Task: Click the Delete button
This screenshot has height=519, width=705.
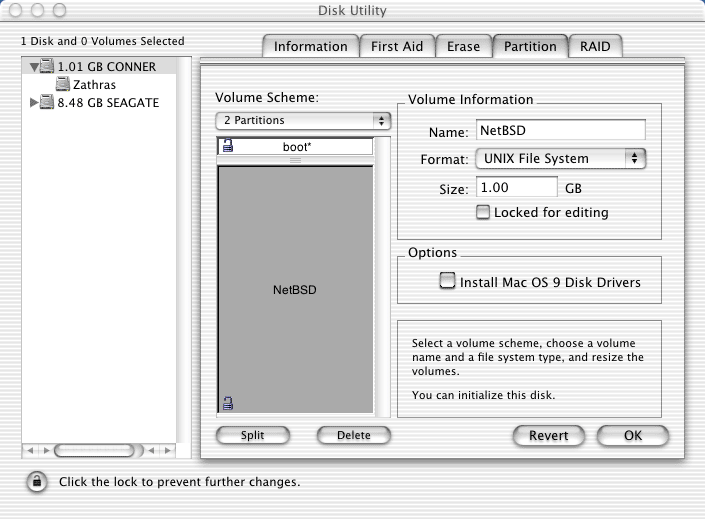Action: click(354, 435)
